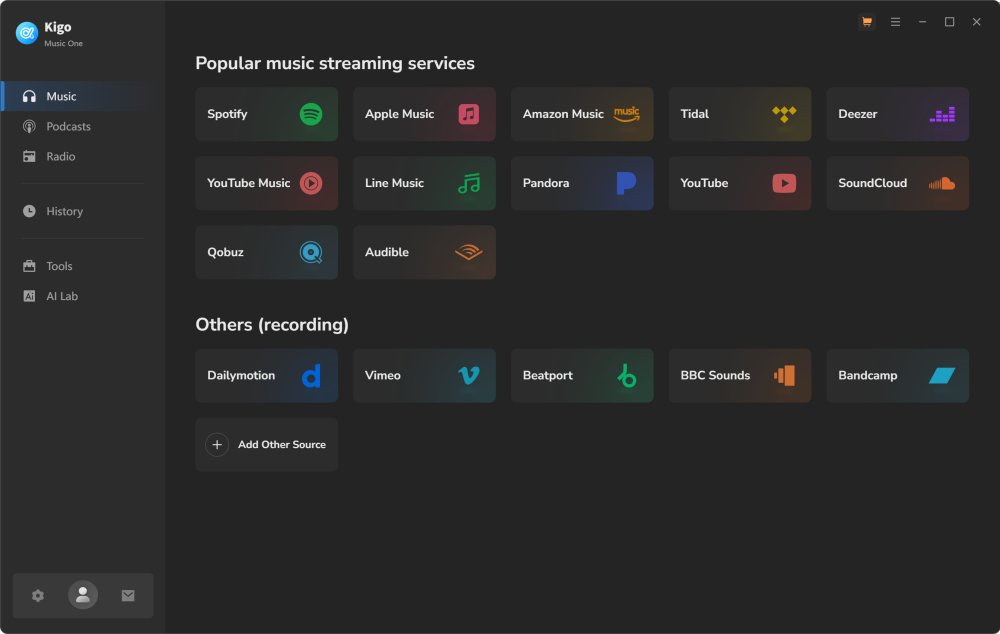1000x634 pixels.
Task: Pick the Tidal label
Action: (695, 114)
